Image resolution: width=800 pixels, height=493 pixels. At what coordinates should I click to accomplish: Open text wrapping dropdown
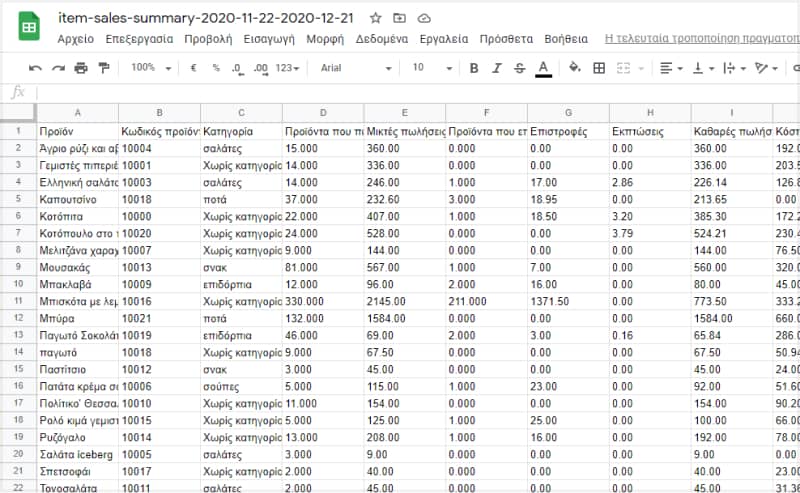(x=735, y=68)
